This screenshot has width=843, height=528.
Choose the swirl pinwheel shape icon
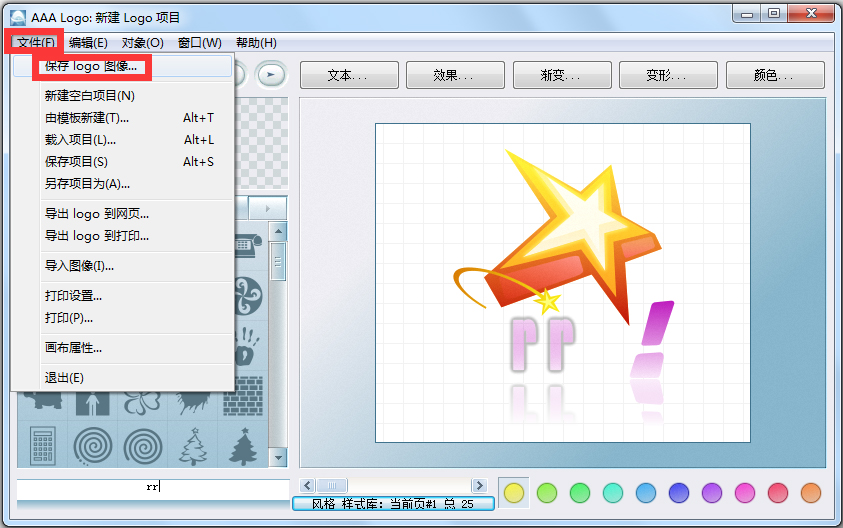pyautogui.click(x=247, y=297)
